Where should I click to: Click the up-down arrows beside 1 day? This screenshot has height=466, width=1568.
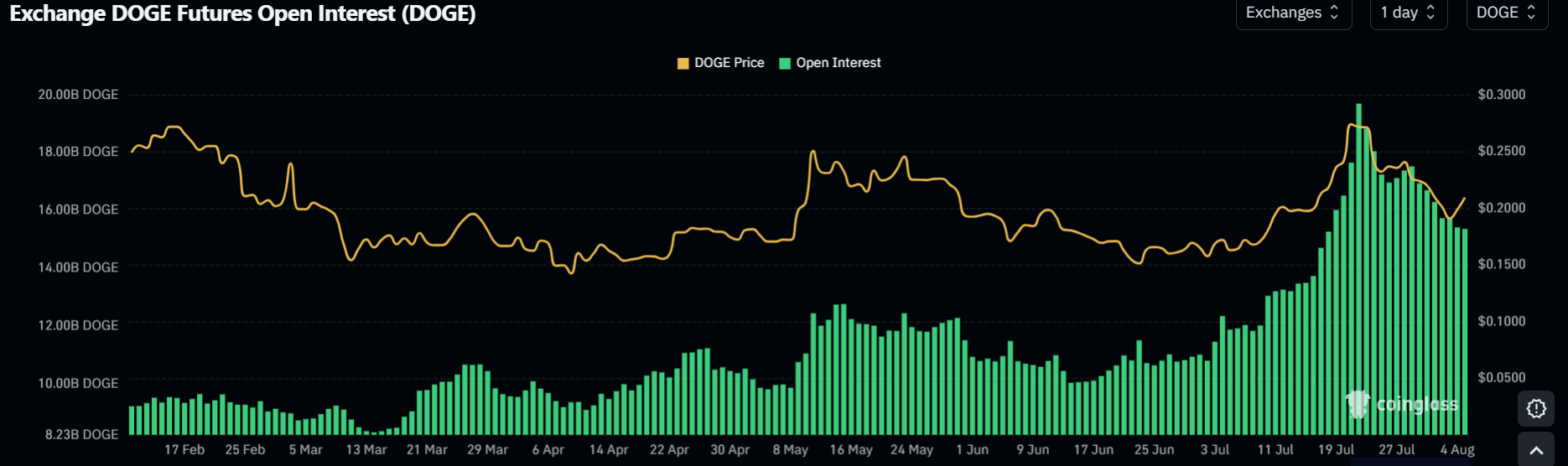point(1430,13)
